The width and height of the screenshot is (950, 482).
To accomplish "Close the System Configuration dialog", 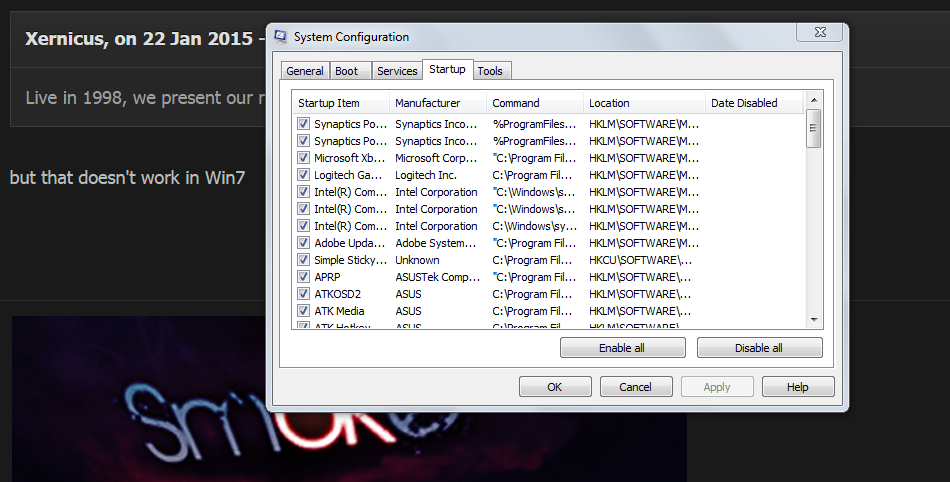I will click(x=820, y=32).
